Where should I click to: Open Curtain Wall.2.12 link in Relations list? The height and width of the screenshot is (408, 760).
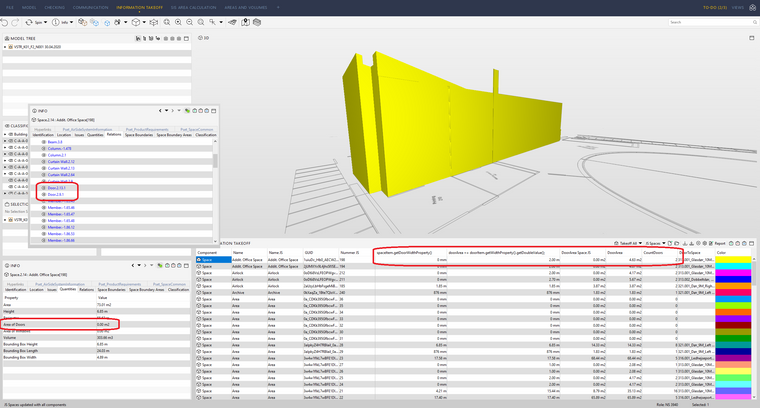point(61,162)
